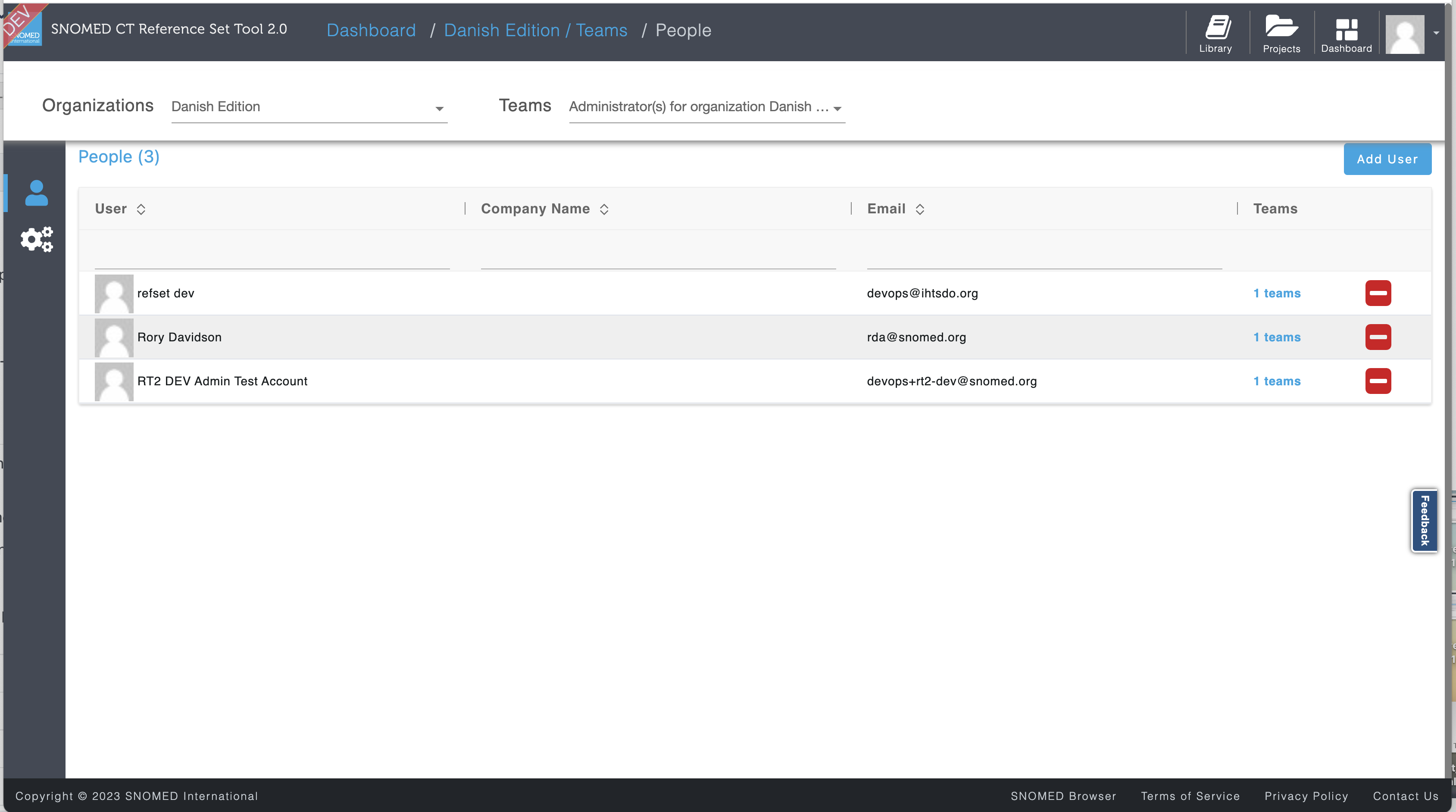Open Terms of Service footer link
The height and width of the screenshot is (812, 1456).
[1190, 796]
